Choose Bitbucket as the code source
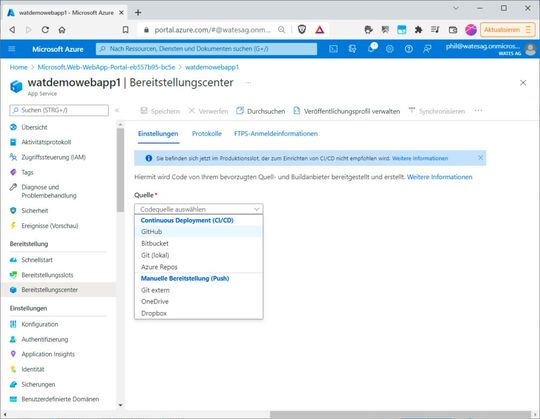Viewport: 540px width, 419px height. point(199,243)
